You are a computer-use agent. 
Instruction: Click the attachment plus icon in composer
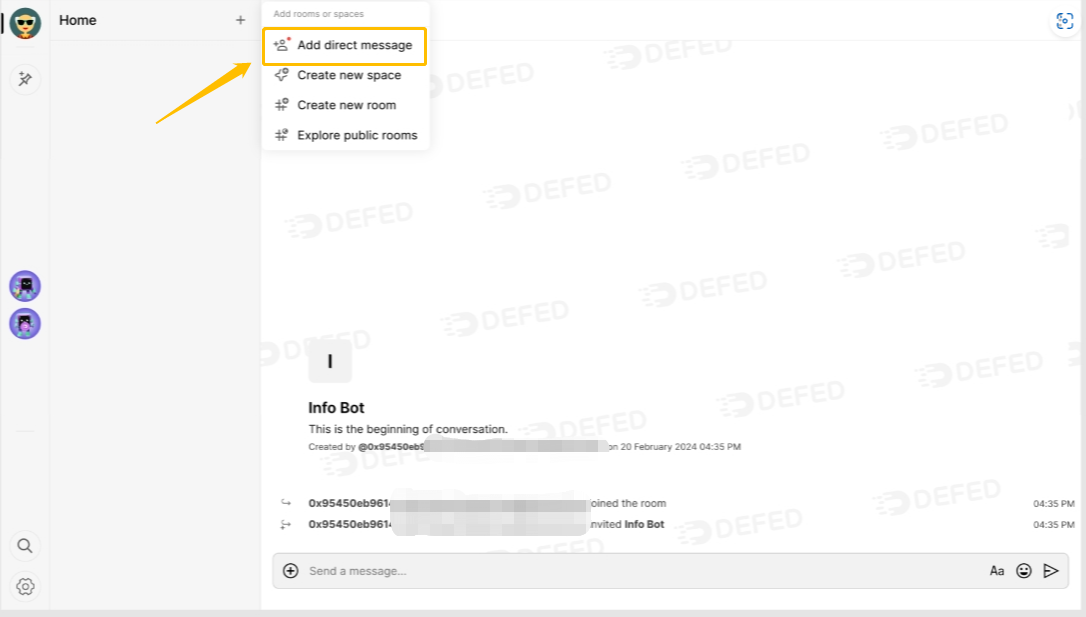pos(291,571)
